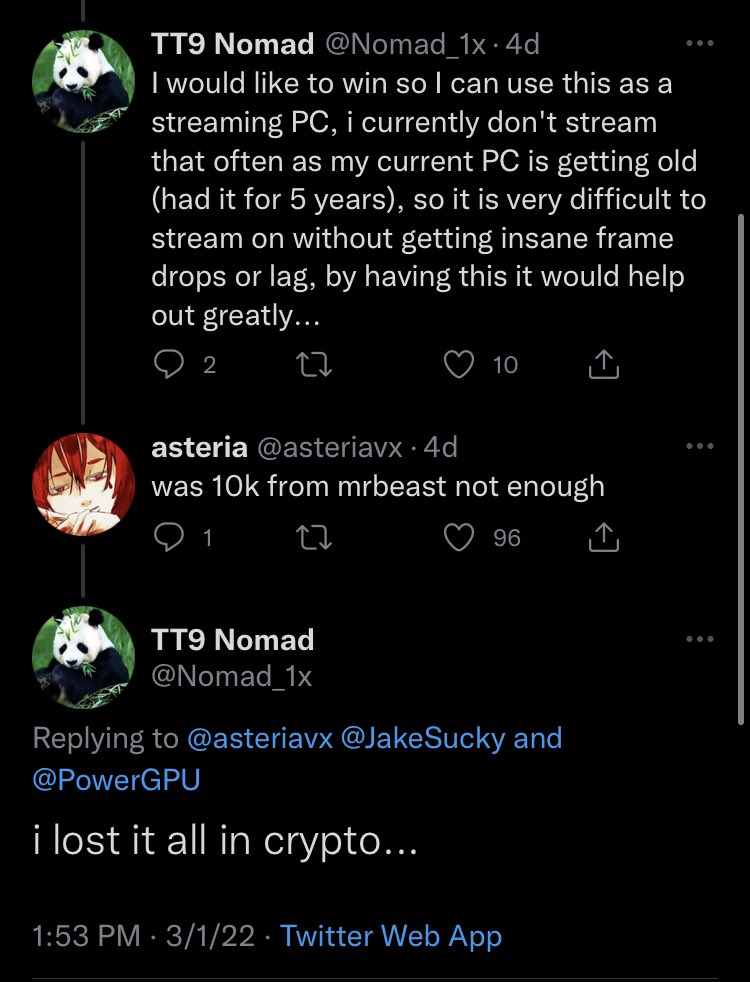Image resolution: width=750 pixels, height=982 pixels.
Task: Like TT9 Nomad's streaming PC tweet
Action: (459, 366)
